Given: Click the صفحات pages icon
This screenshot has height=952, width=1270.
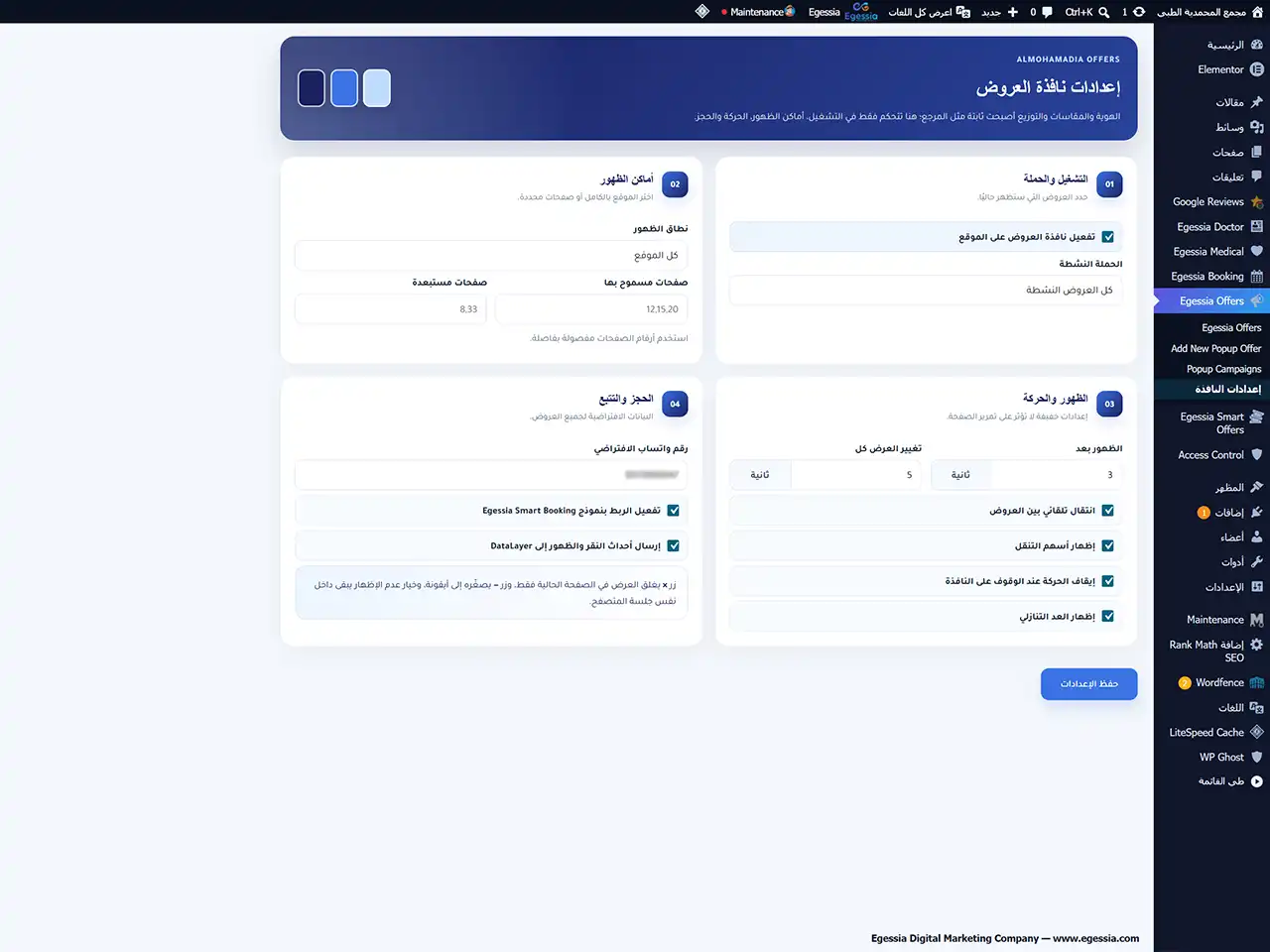Looking at the screenshot, I should (1257, 152).
